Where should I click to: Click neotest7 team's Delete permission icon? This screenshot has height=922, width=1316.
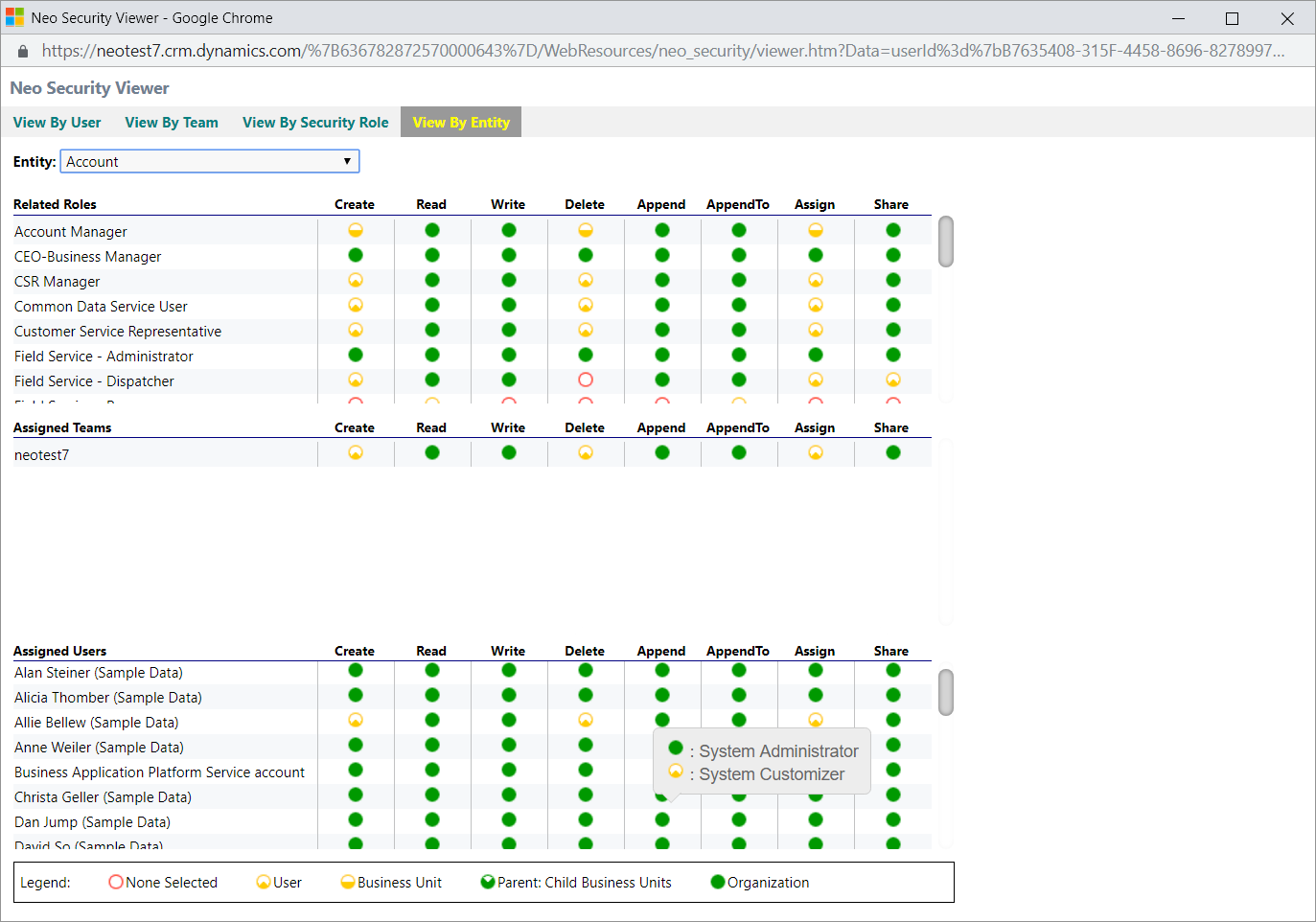coord(586,452)
